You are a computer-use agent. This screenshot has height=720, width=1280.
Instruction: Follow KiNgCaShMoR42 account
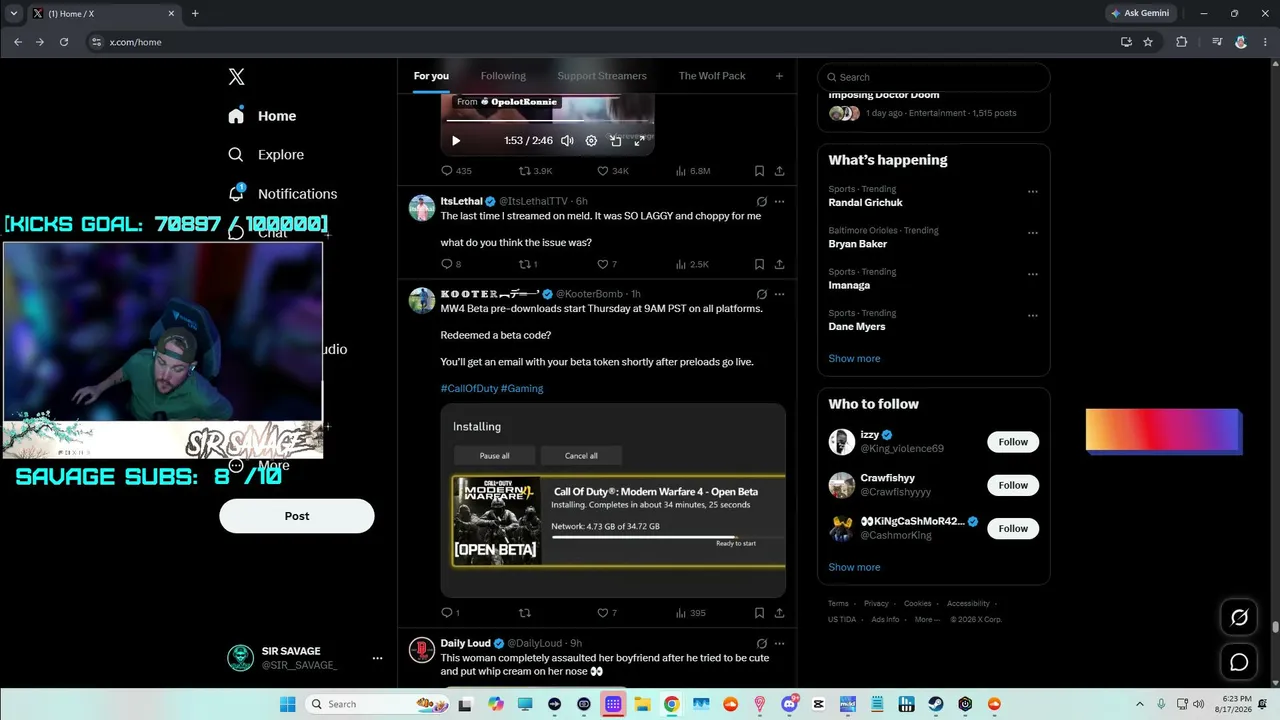[x=1013, y=528]
